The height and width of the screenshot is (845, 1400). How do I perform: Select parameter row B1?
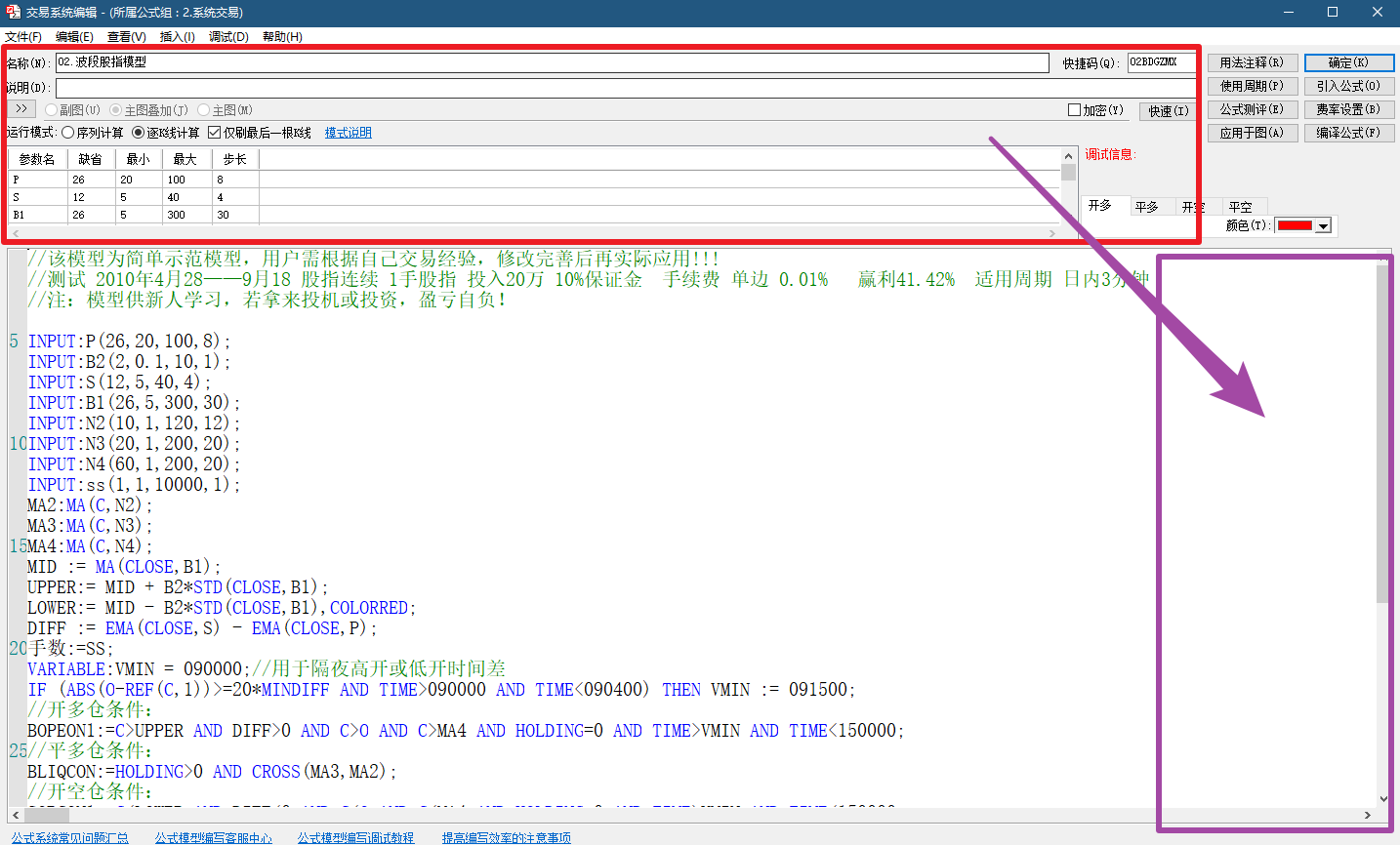[534, 215]
